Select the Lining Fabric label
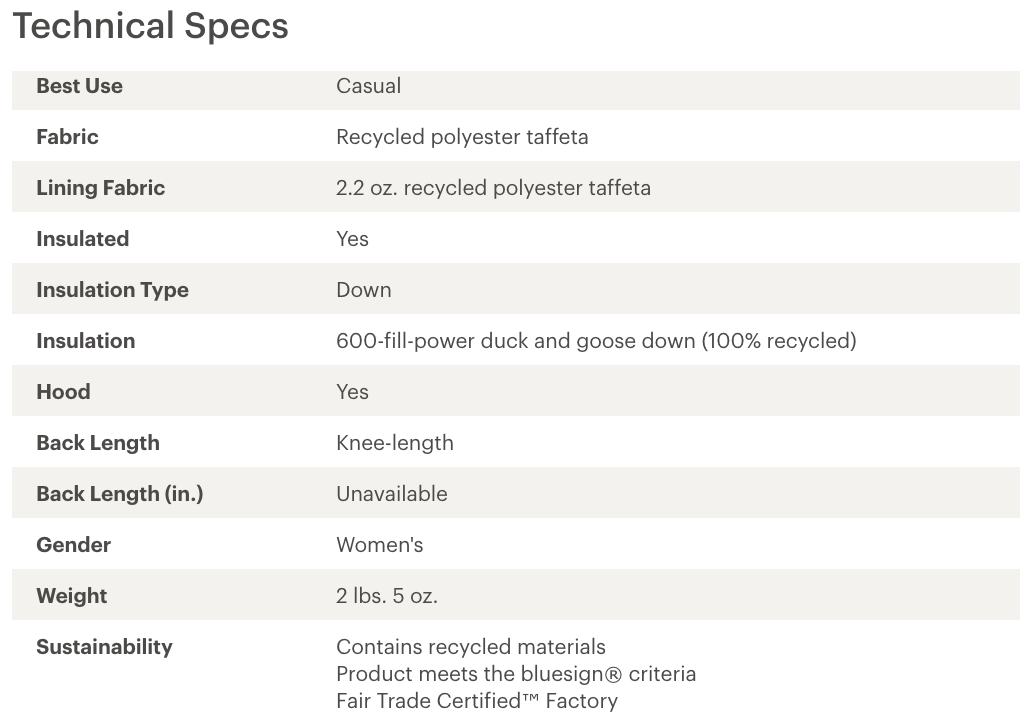1032x716 pixels. coord(100,188)
